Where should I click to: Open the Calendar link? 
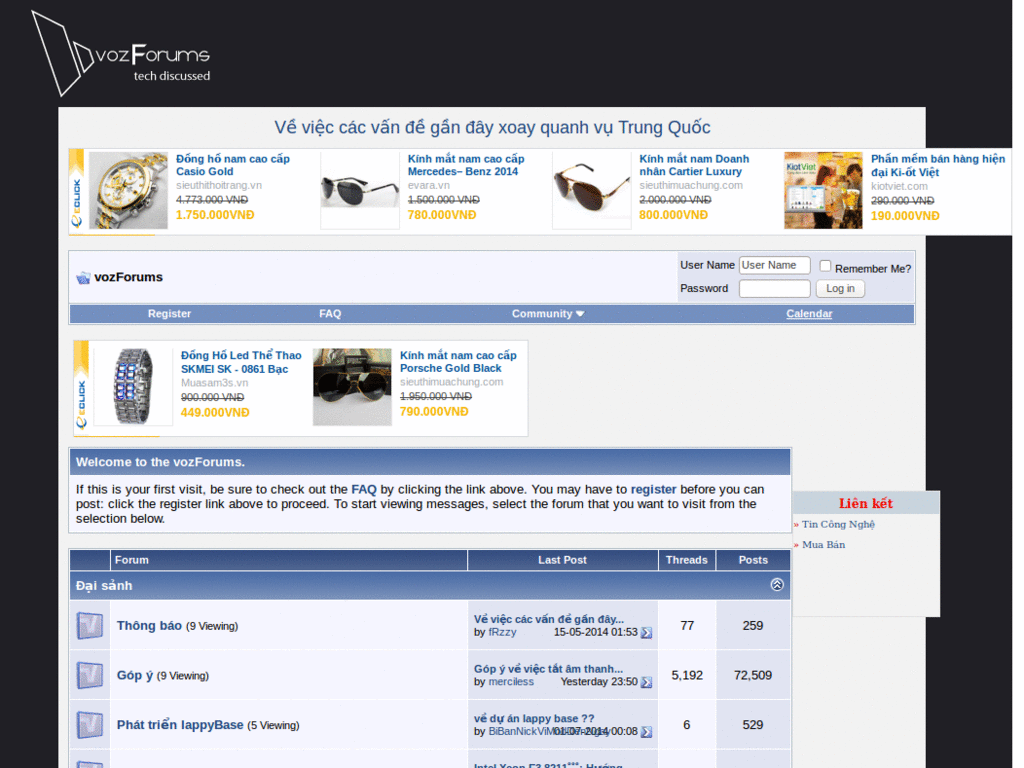(809, 313)
